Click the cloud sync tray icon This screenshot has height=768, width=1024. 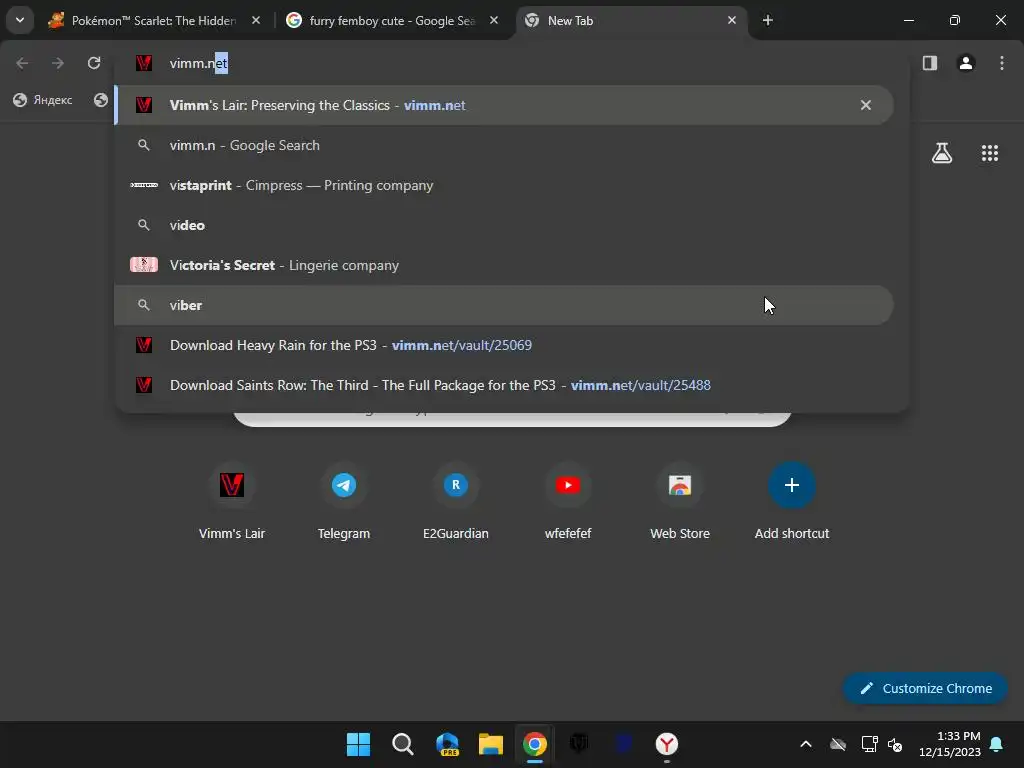838,744
